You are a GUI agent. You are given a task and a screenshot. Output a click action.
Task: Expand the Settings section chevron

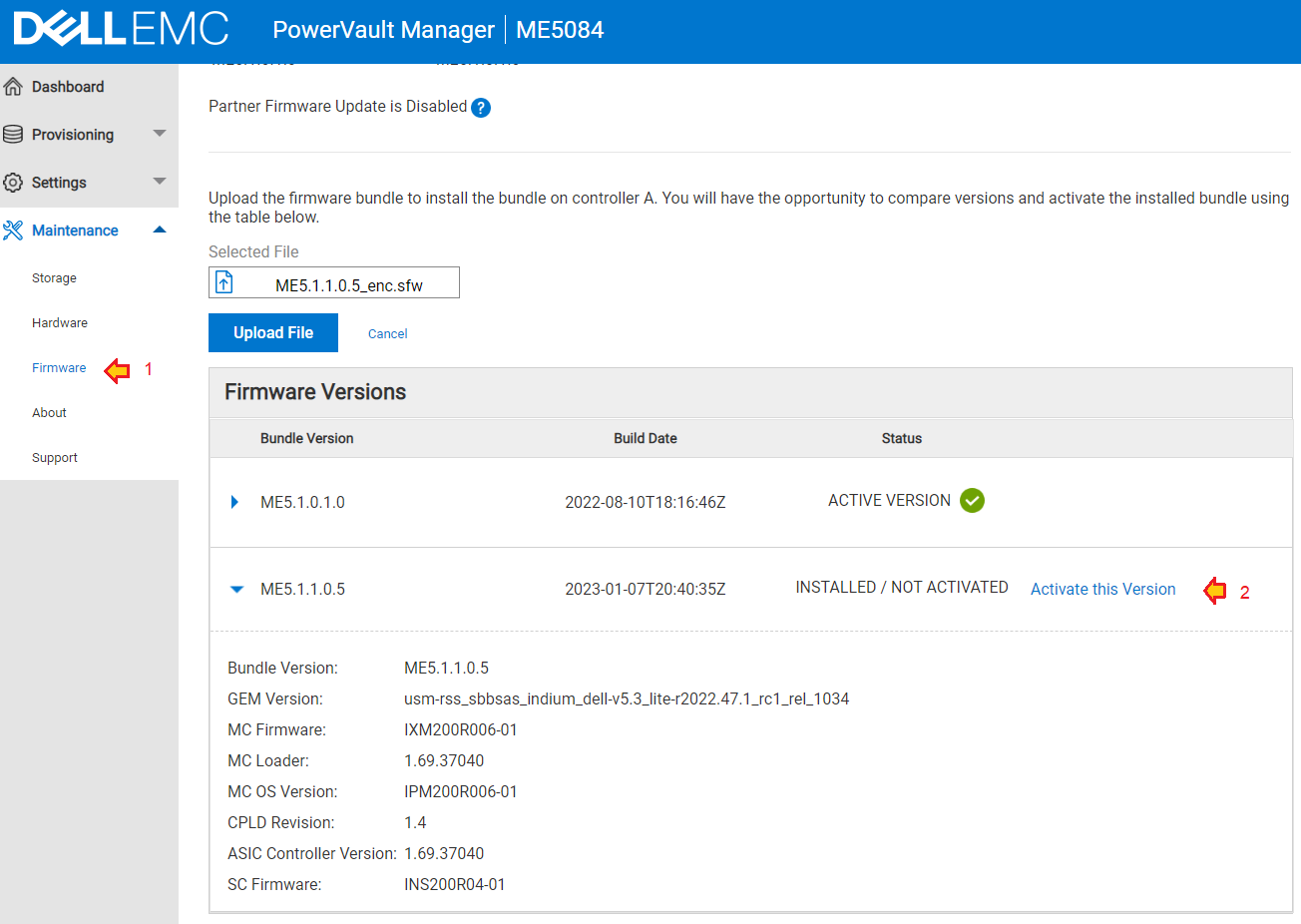[160, 182]
